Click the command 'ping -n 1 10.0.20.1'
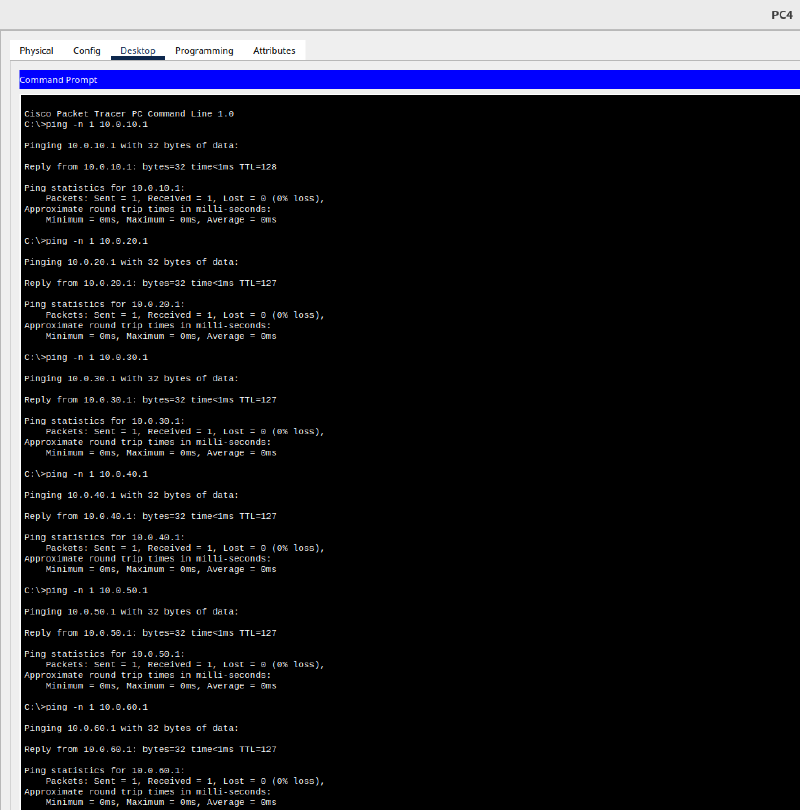The image size is (800, 810). pyautogui.click(x=97, y=241)
